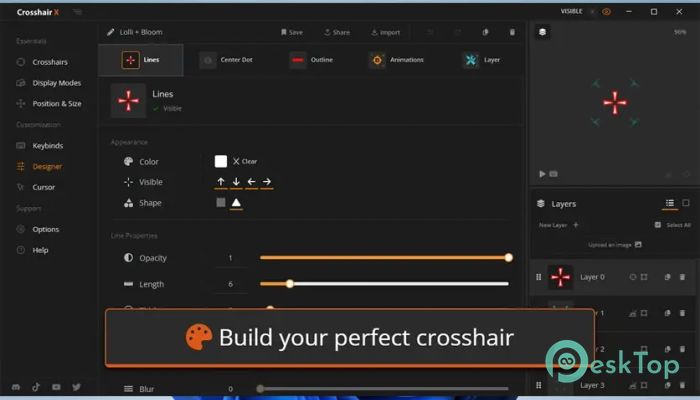
Task: Open Display Modes in sidebar
Action: 48,83
